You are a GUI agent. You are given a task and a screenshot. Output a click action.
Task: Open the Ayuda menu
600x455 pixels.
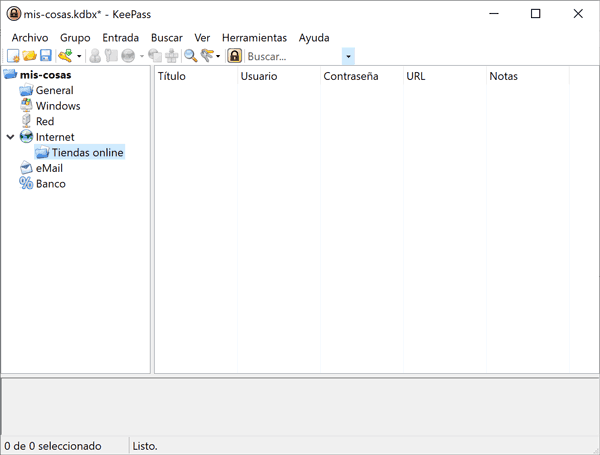[314, 38]
